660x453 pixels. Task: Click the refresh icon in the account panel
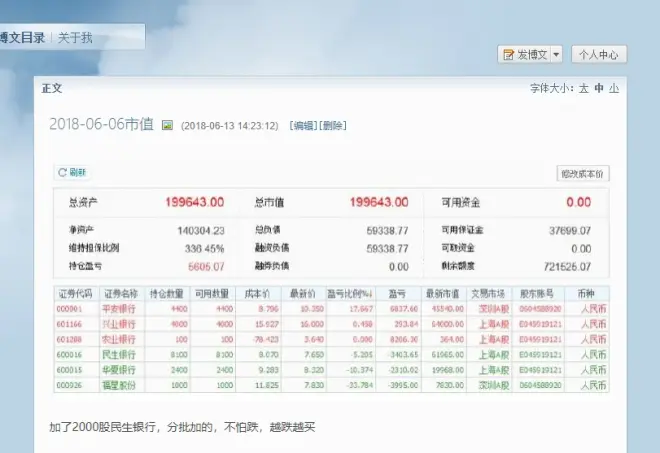click(62, 173)
